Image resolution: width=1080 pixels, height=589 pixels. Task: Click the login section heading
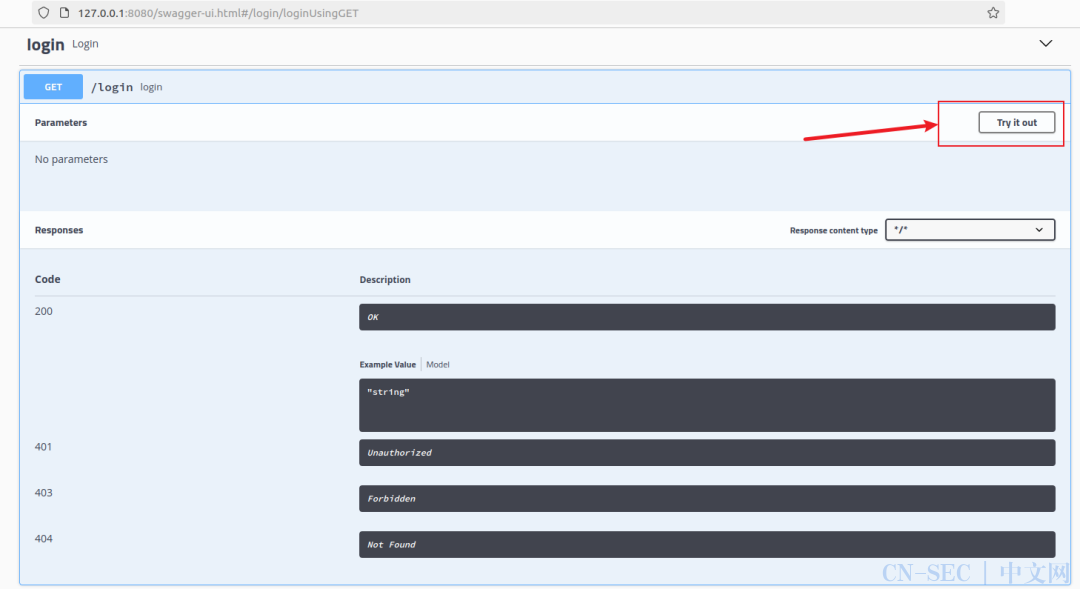click(x=45, y=45)
